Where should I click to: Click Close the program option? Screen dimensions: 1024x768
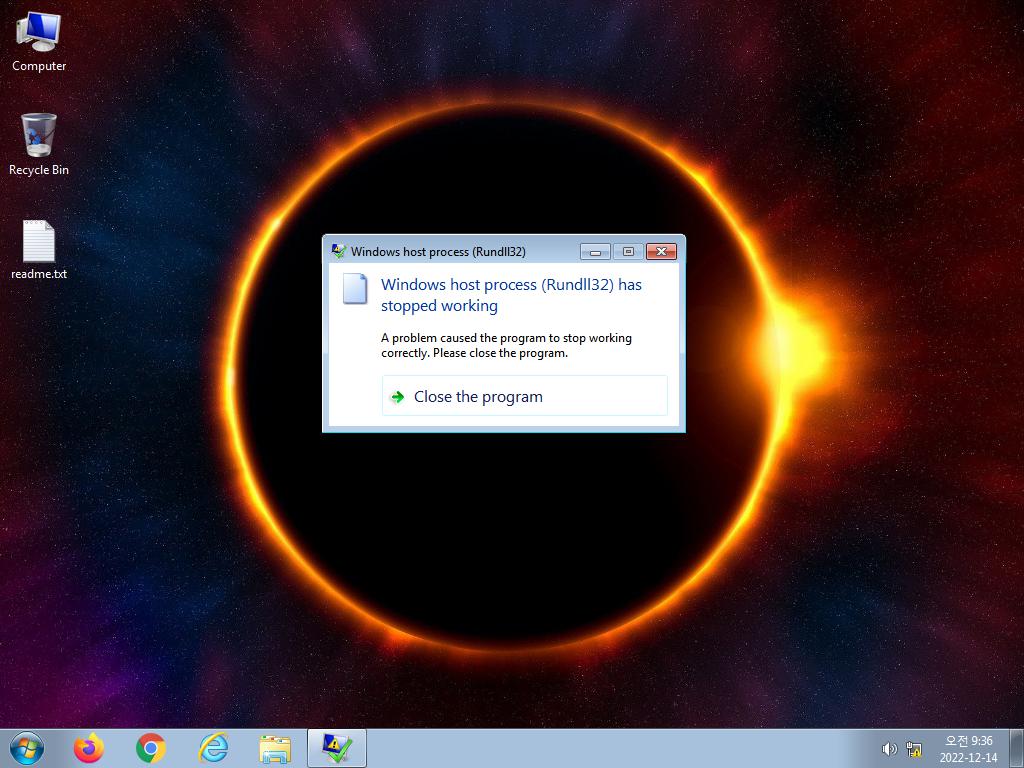pyautogui.click(x=524, y=396)
